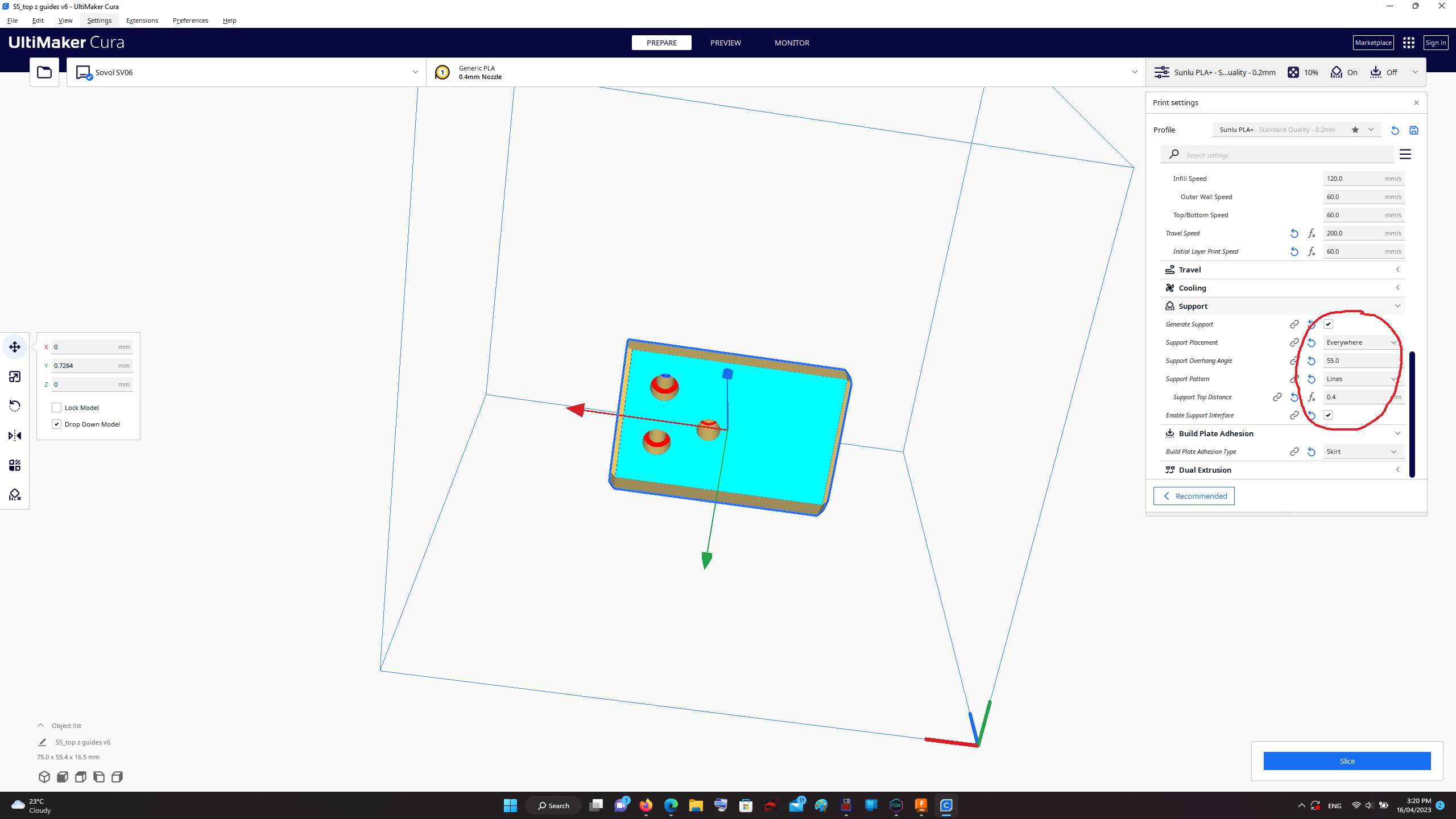Uncheck Drop Down Model
The image size is (1456, 819).
coord(57,424)
